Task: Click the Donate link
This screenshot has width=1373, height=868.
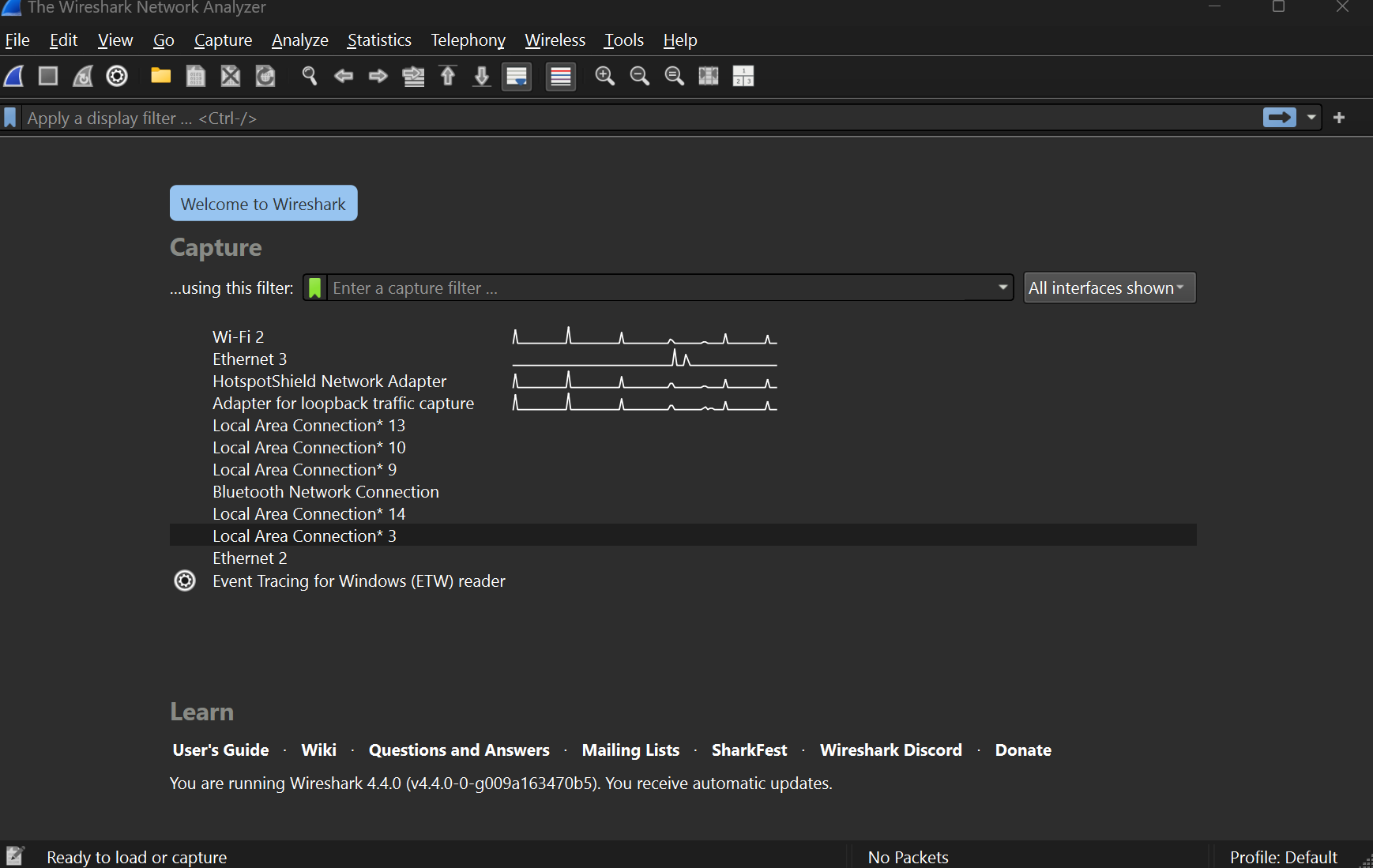Action: [x=1023, y=750]
